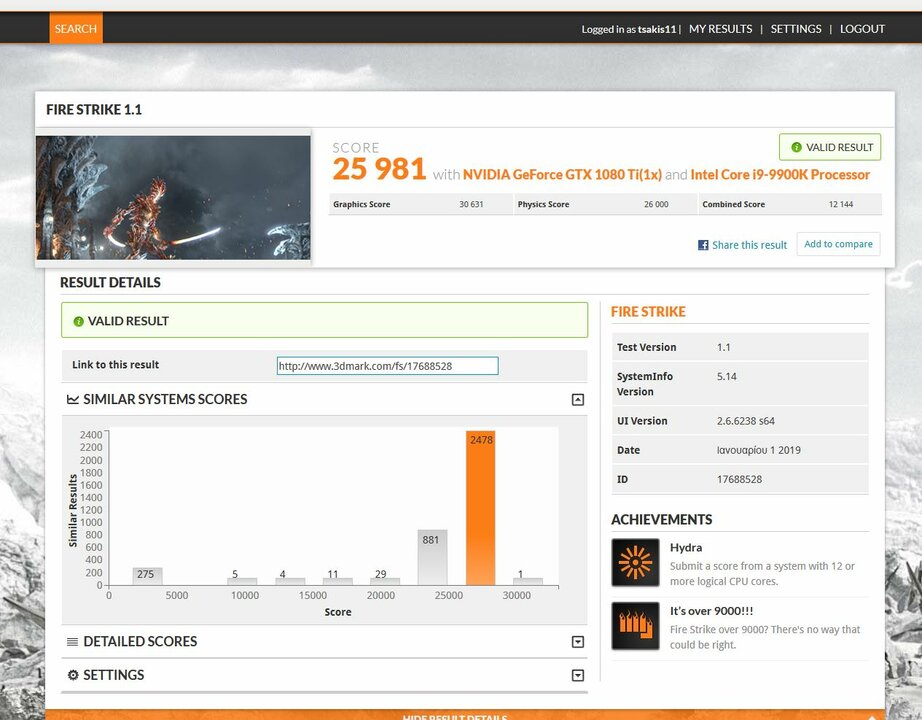Open MY RESULTS in the top navigation
The height and width of the screenshot is (720, 922).
pos(720,29)
